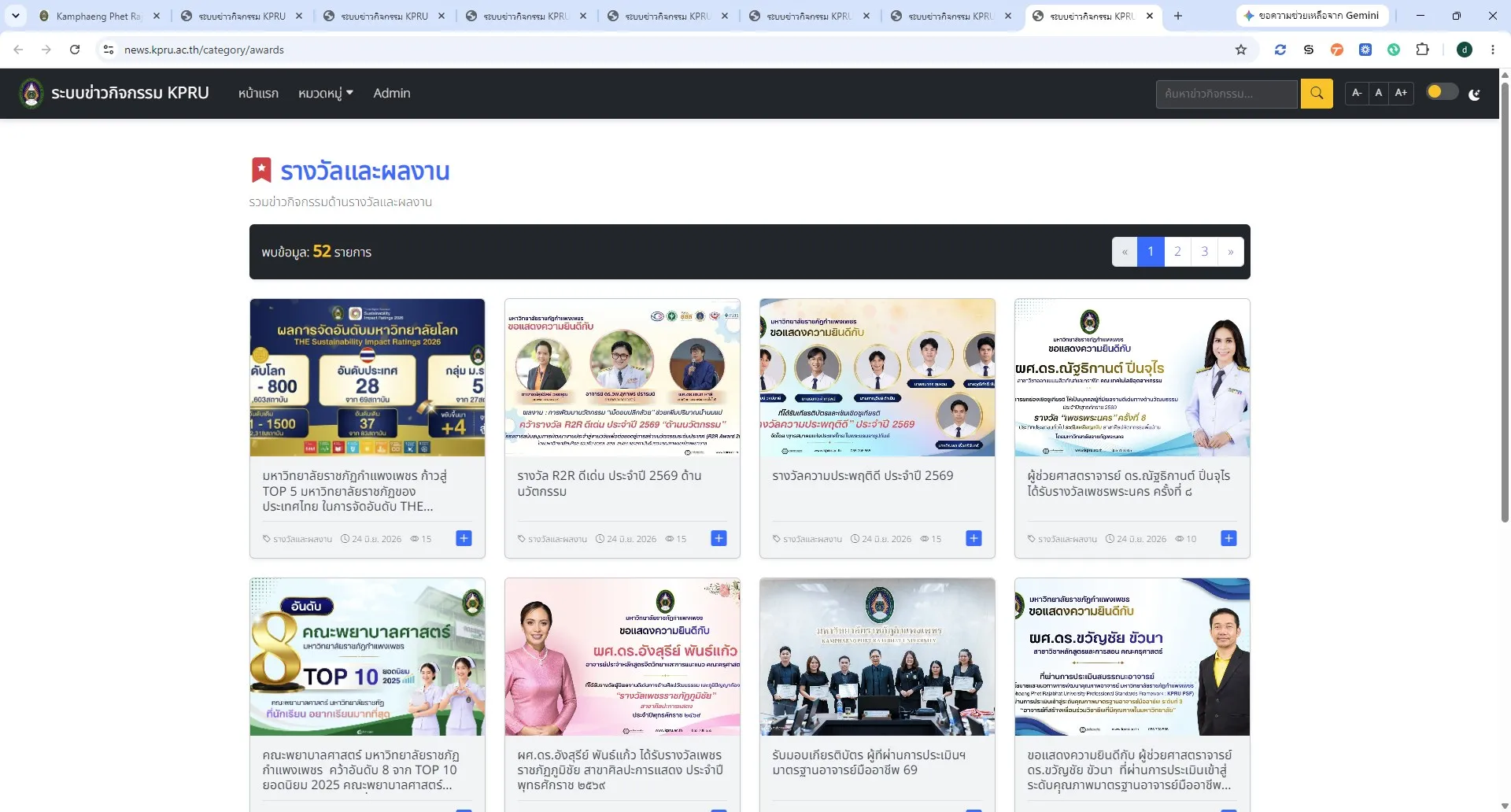Go back to the previous page

tap(18, 50)
